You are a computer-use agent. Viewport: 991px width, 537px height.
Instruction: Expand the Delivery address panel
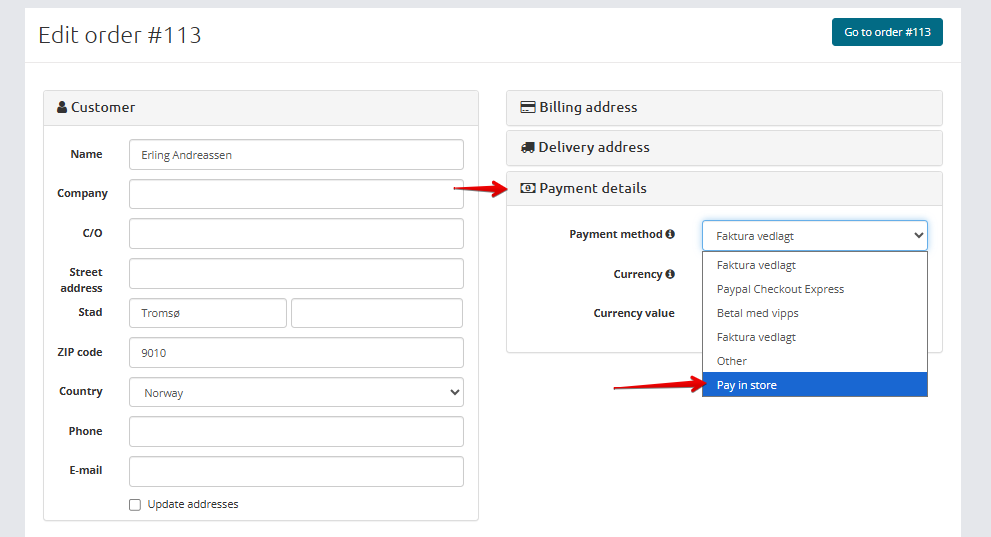click(724, 148)
